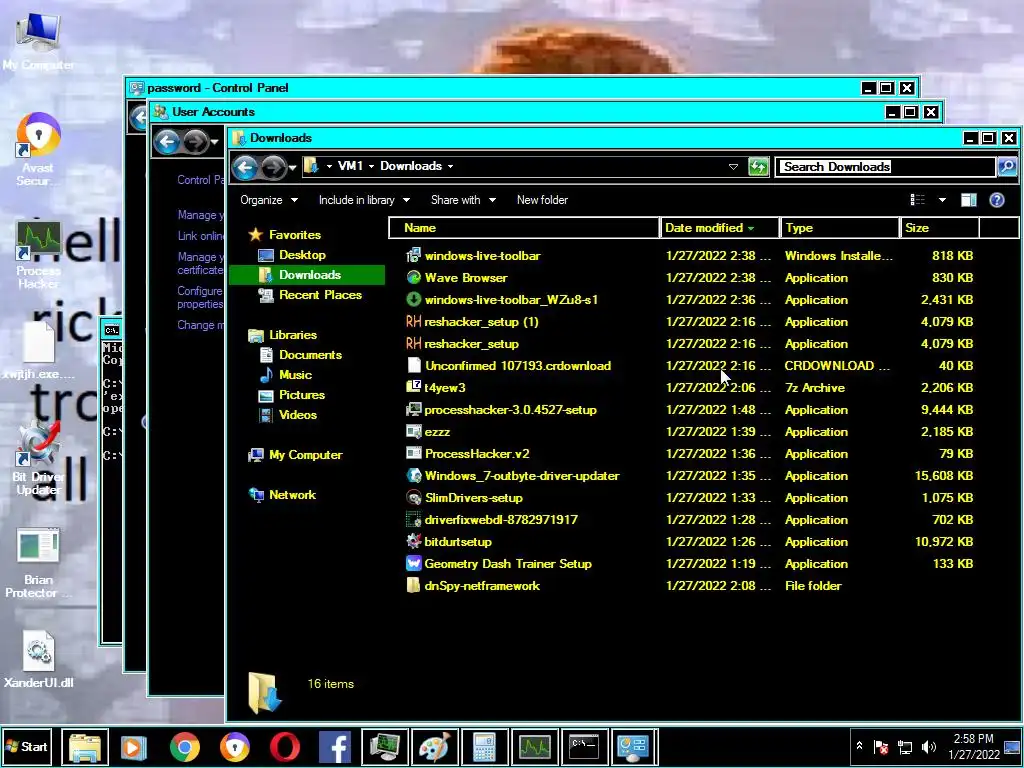Refresh the Downloads folder view

(x=758, y=167)
